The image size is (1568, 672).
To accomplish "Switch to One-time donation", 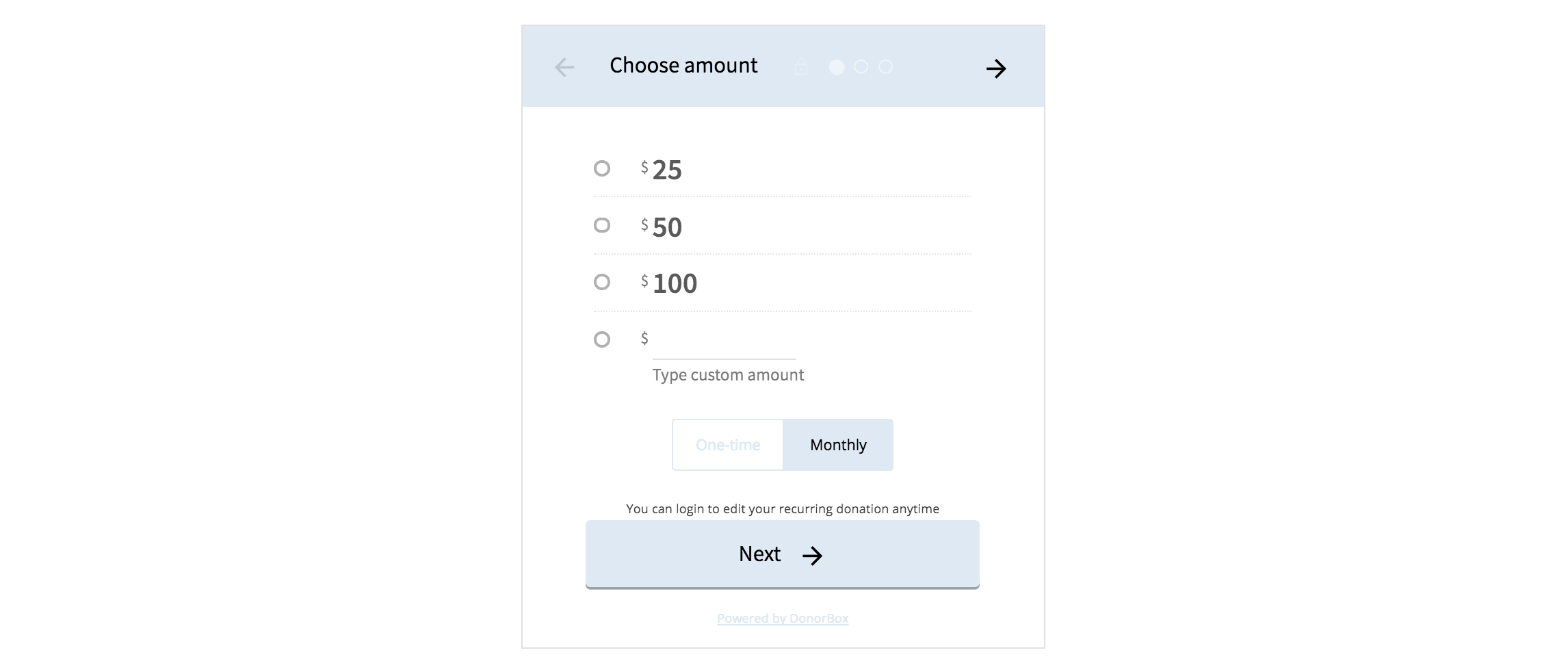I will coord(728,445).
